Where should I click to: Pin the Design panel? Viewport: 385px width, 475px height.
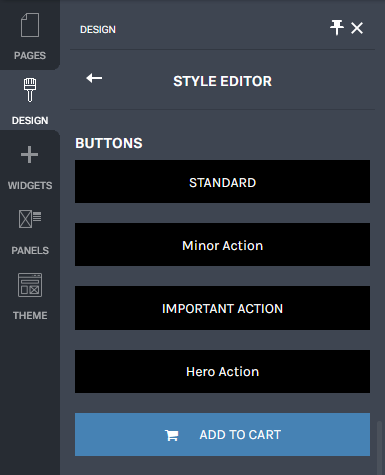point(337,27)
